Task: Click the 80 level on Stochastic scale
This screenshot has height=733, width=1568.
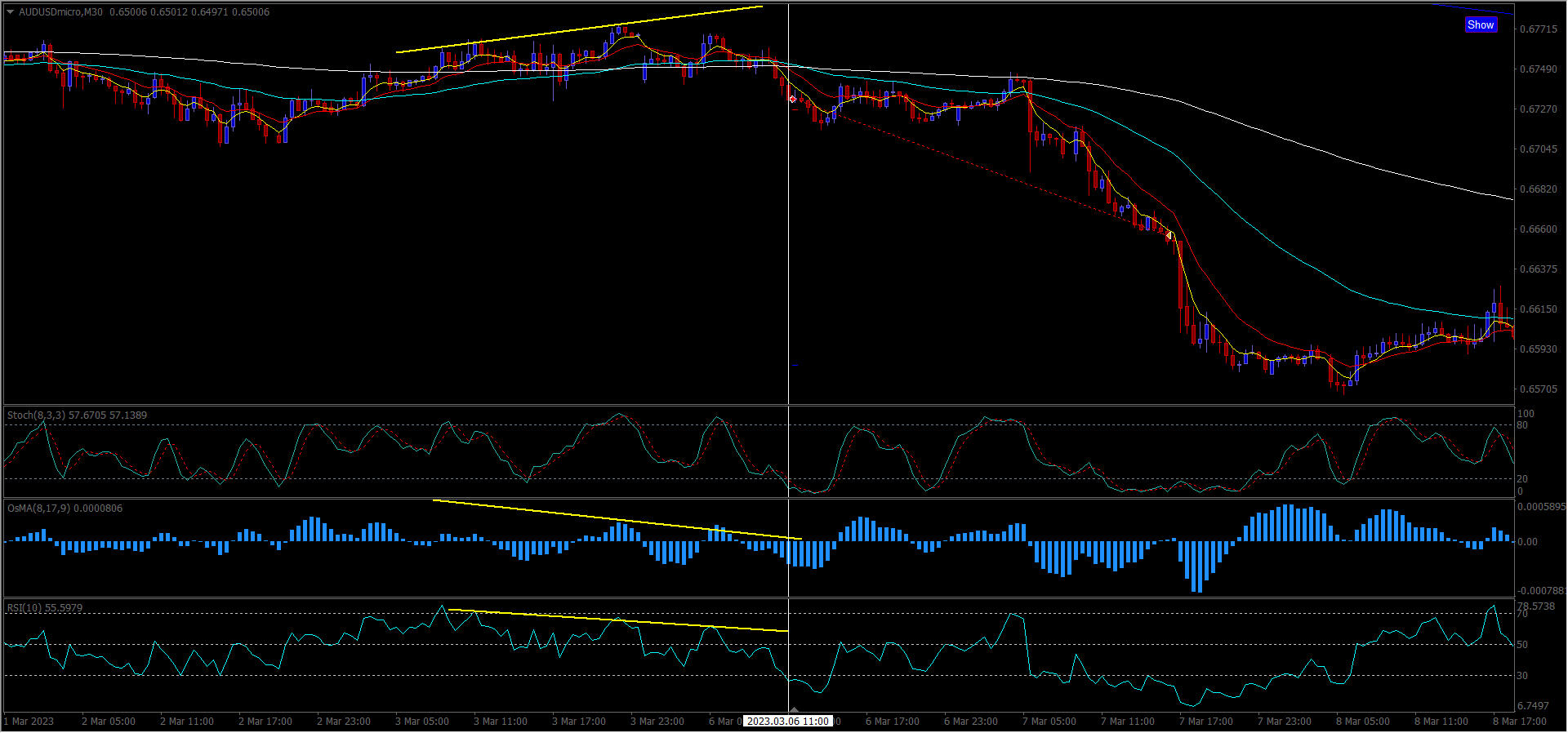Action: [1522, 425]
